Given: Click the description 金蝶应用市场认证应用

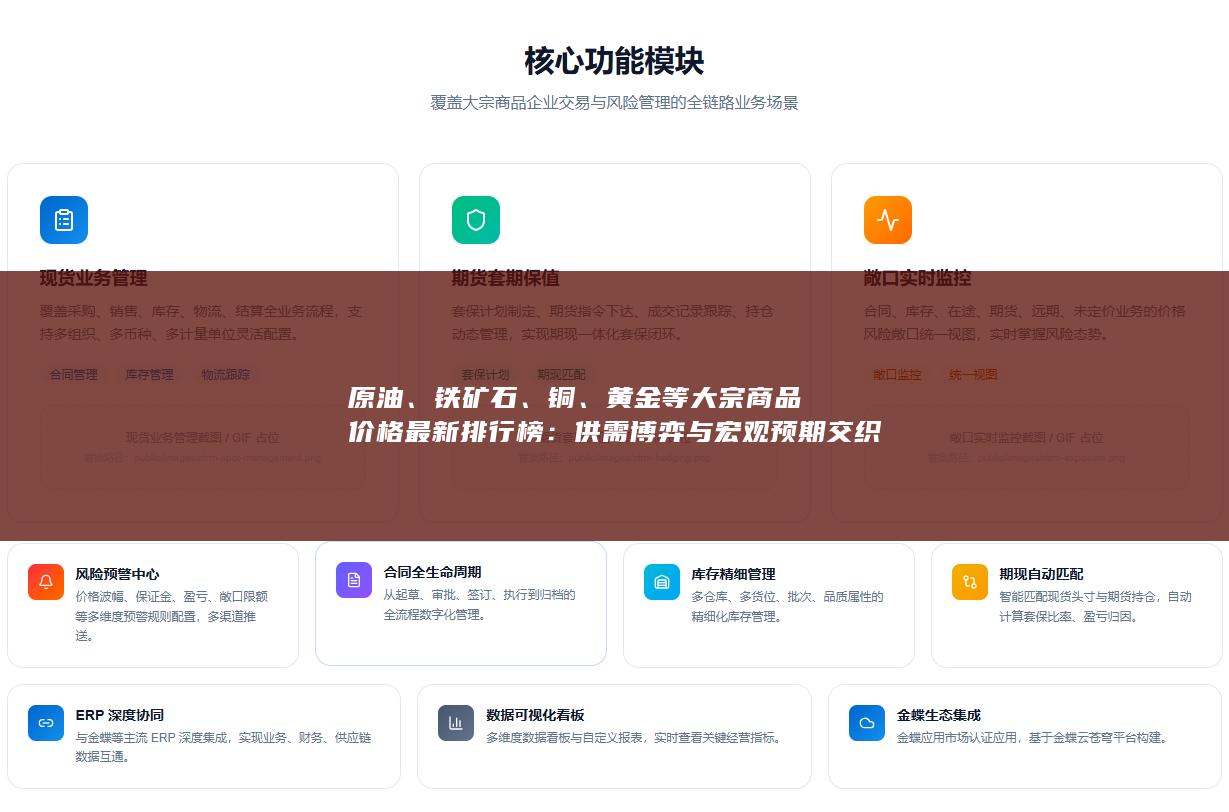Looking at the screenshot, I should coord(1032,738).
